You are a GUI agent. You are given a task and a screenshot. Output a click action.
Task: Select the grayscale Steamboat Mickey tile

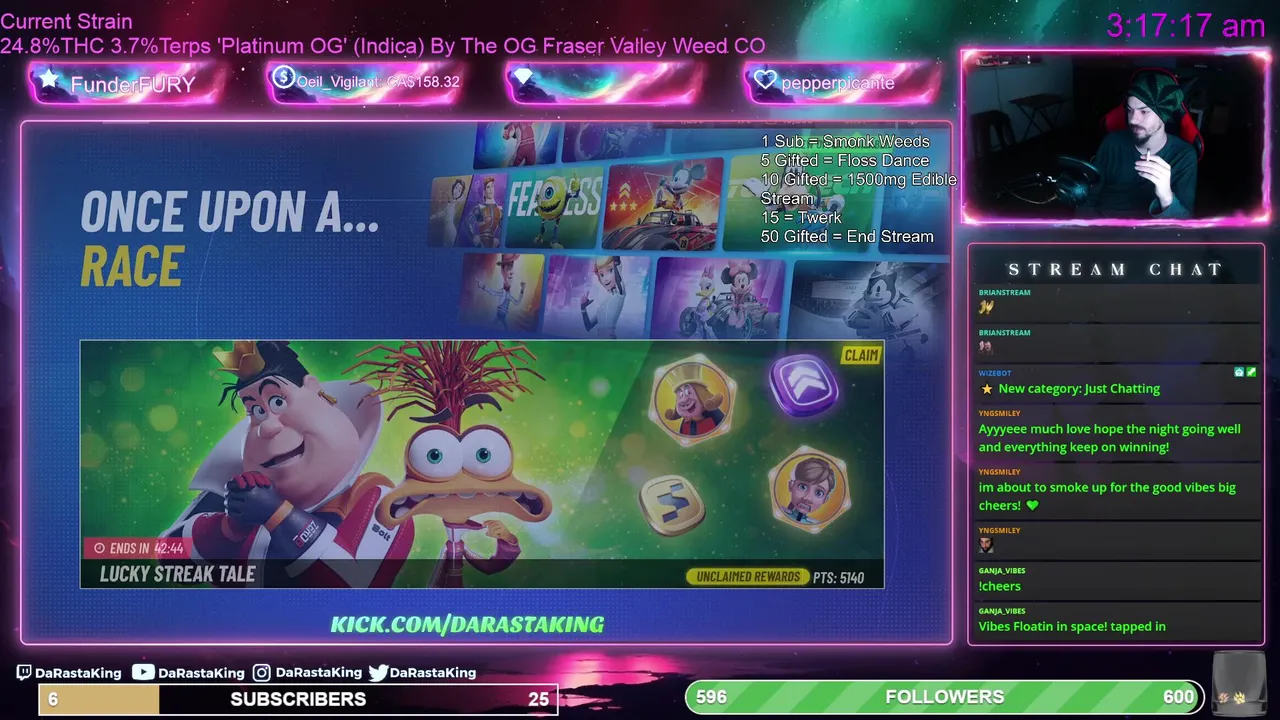[x=868, y=301]
